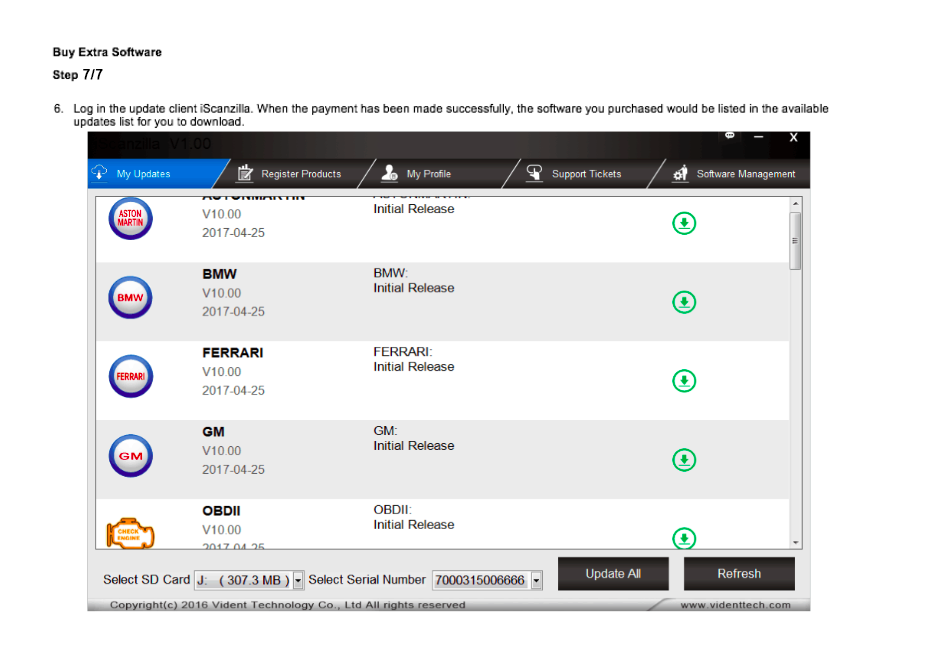
Task: Click the update list scrollbar thumb
Action: coord(796,241)
